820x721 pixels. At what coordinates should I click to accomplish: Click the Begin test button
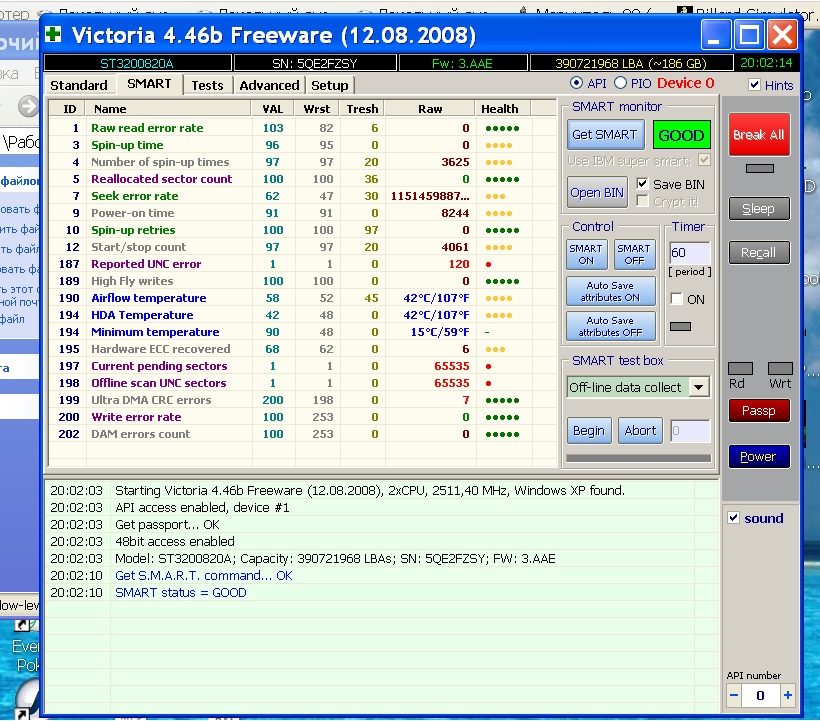click(x=589, y=431)
